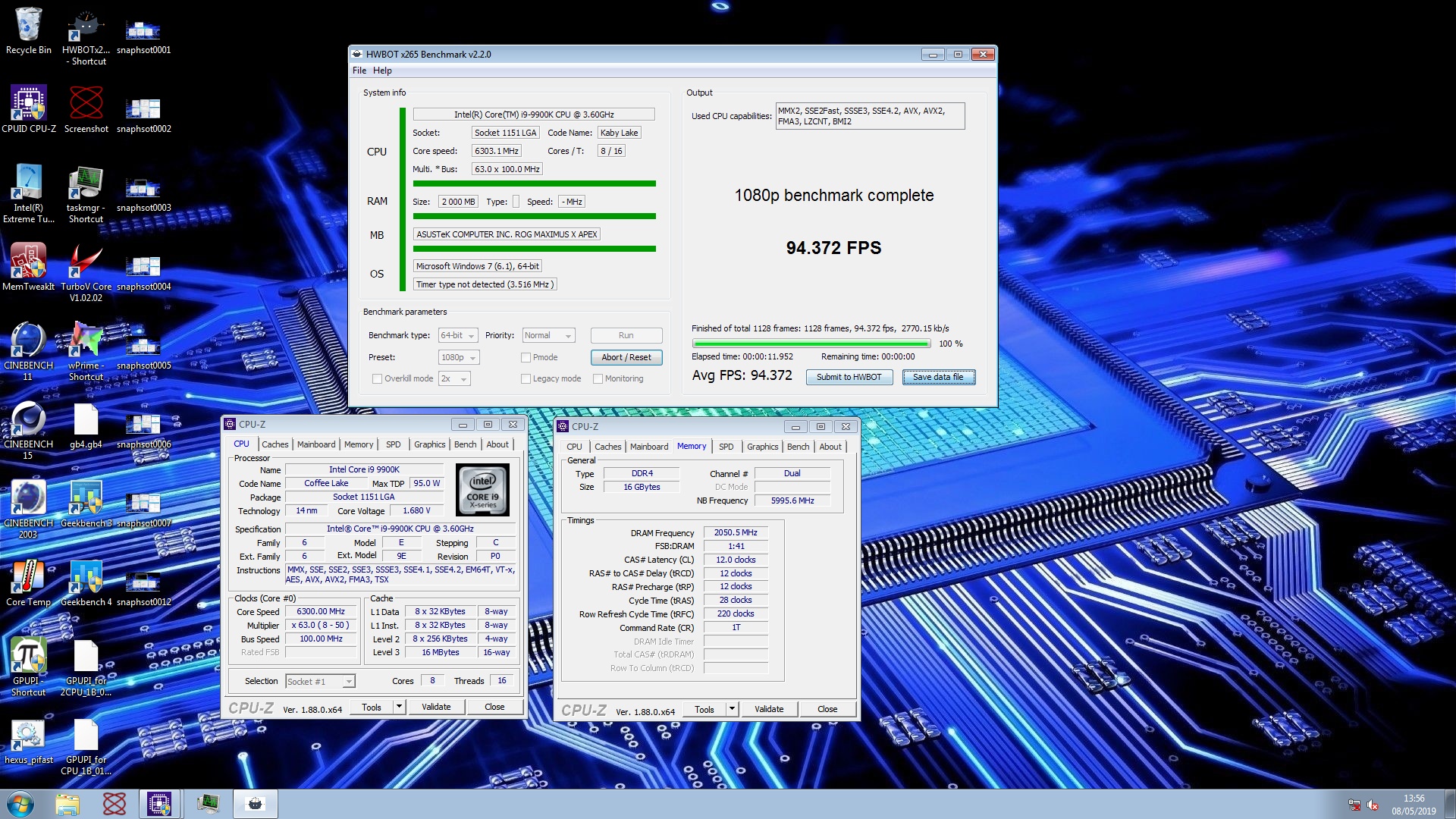Click Validate in right CPU-Z window

[x=769, y=709]
